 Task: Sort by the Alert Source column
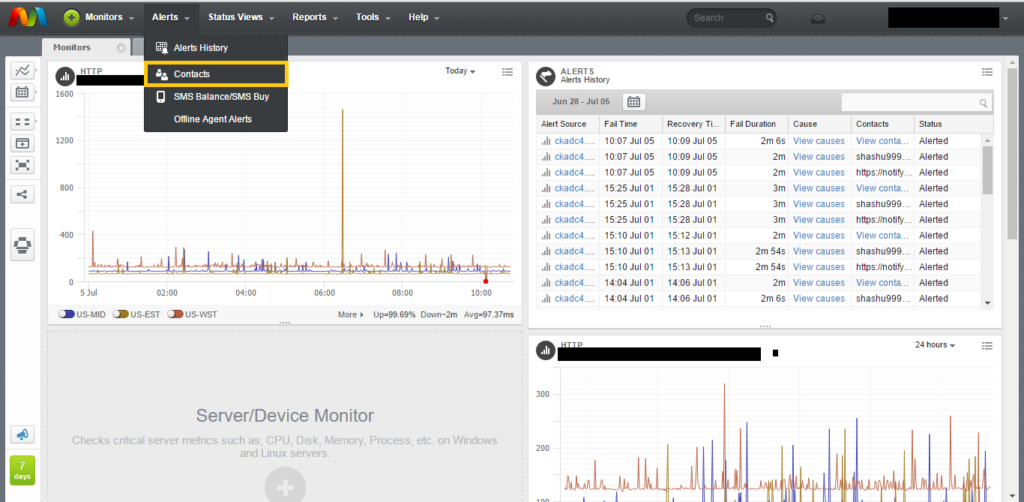click(568, 124)
